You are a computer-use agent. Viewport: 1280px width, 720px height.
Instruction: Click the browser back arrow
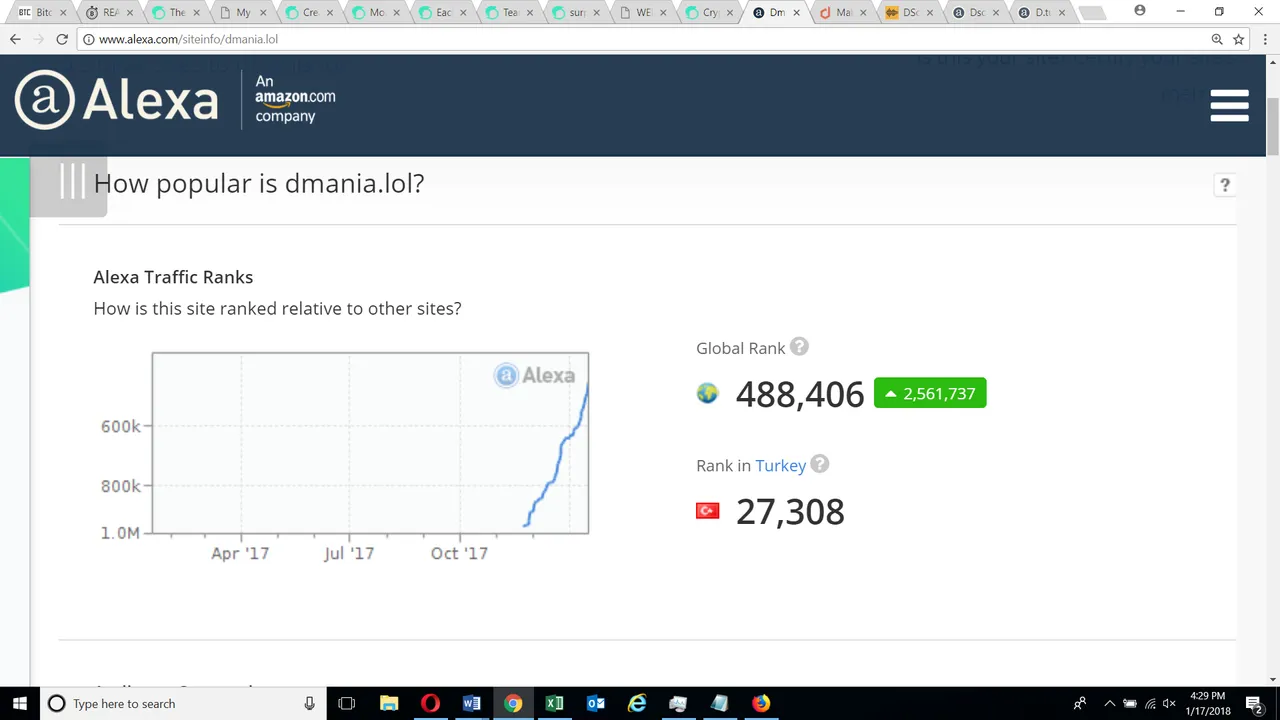pos(15,39)
